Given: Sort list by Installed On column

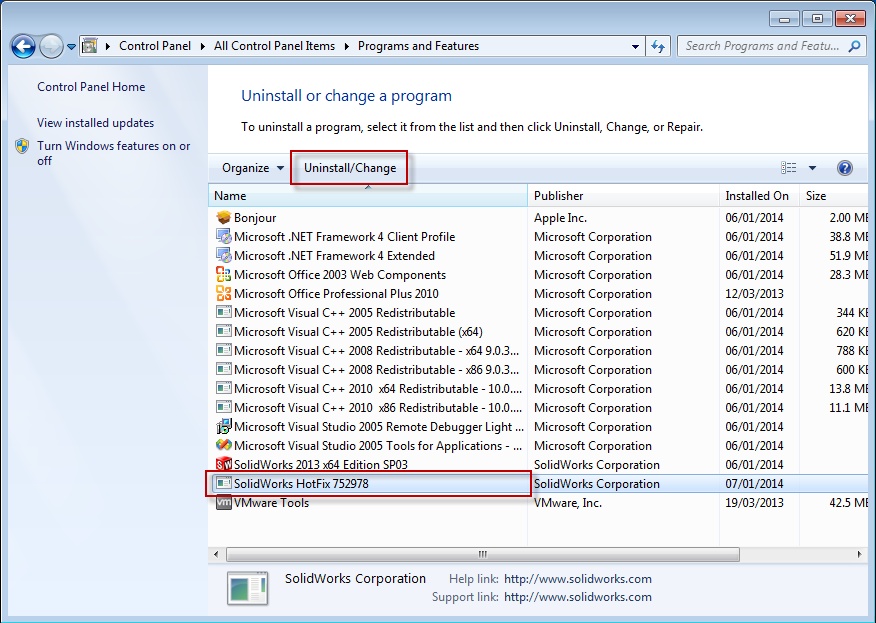Looking at the screenshot, I should [759, 196].
